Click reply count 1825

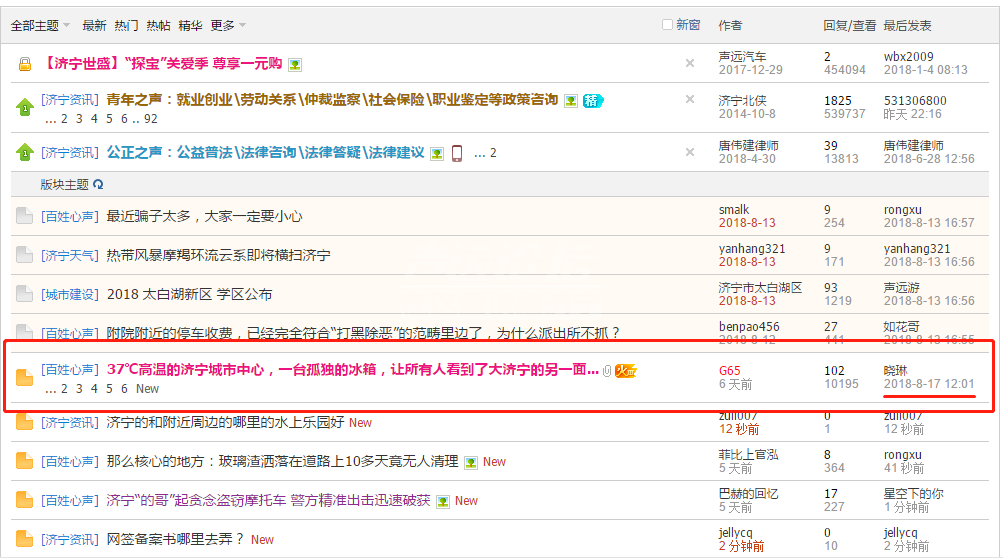click(837, 100)
